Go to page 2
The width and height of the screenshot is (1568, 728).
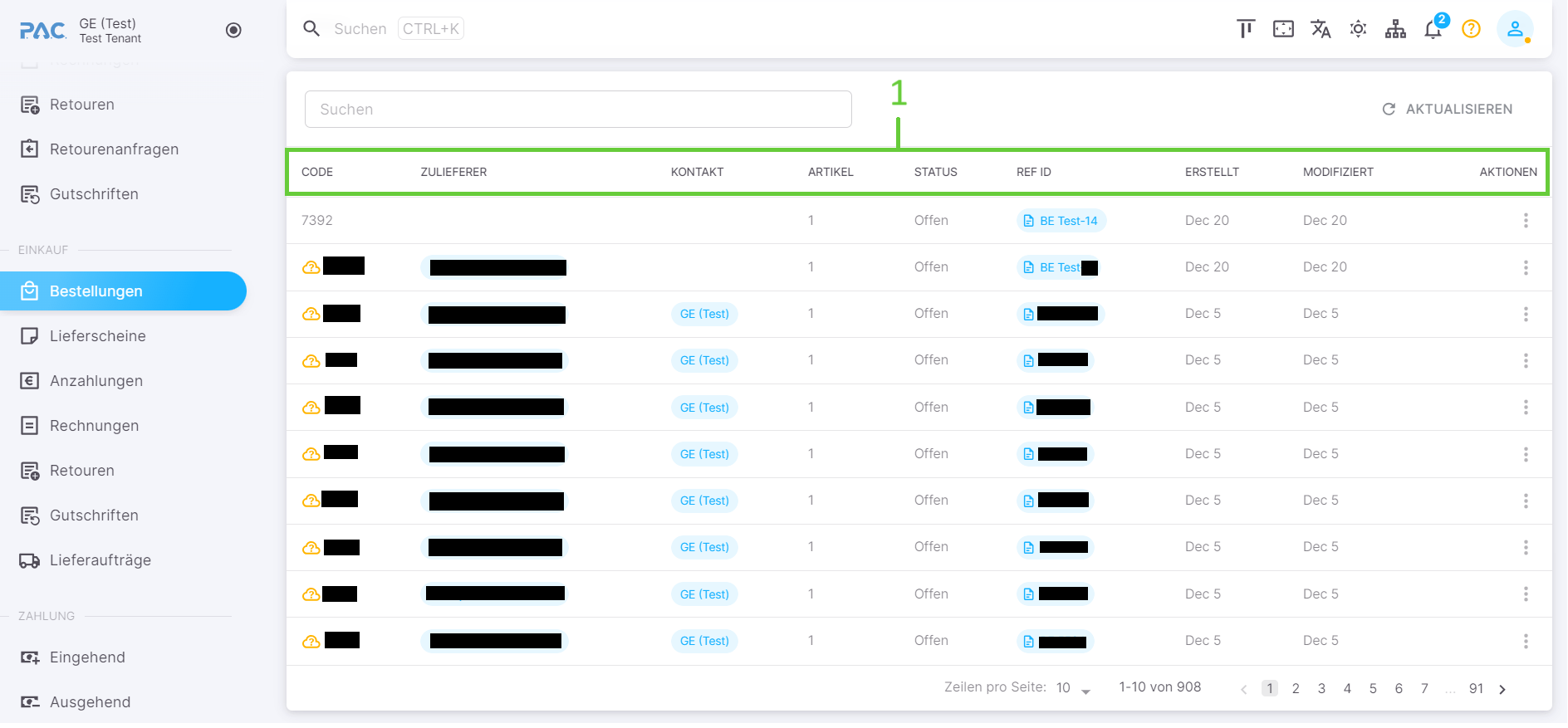1296,688
